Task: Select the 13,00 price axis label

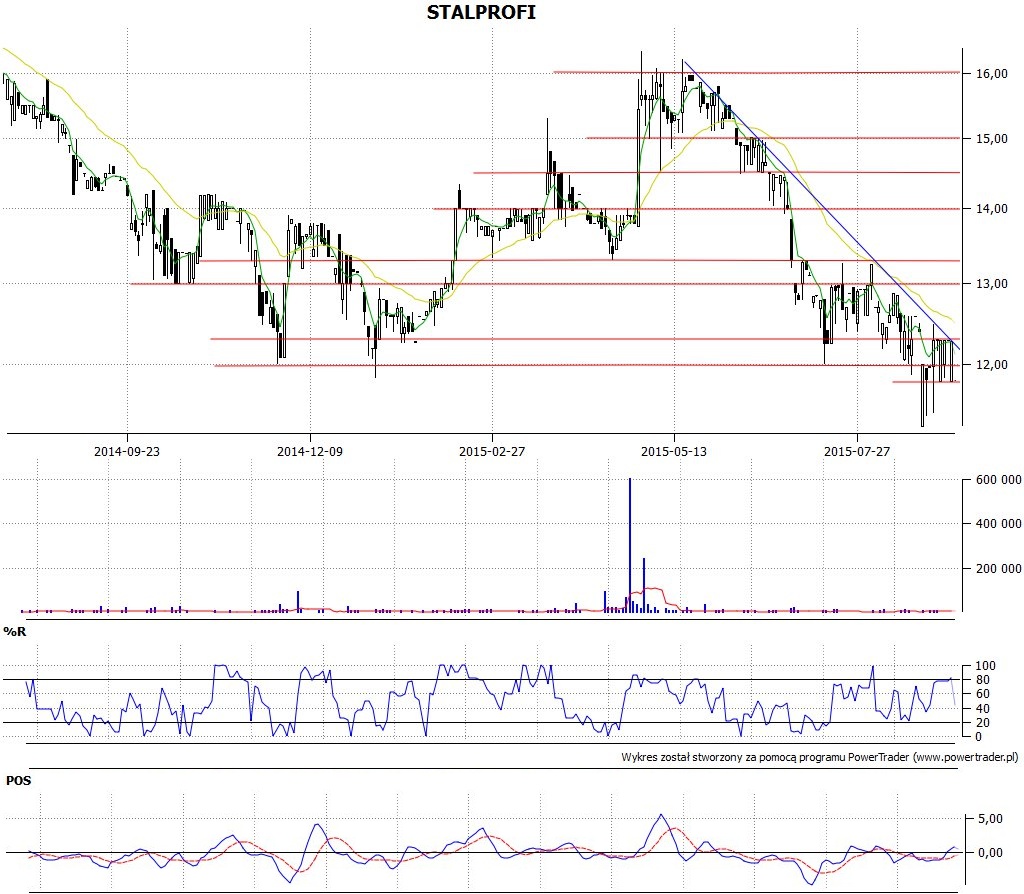Action: 992,283
